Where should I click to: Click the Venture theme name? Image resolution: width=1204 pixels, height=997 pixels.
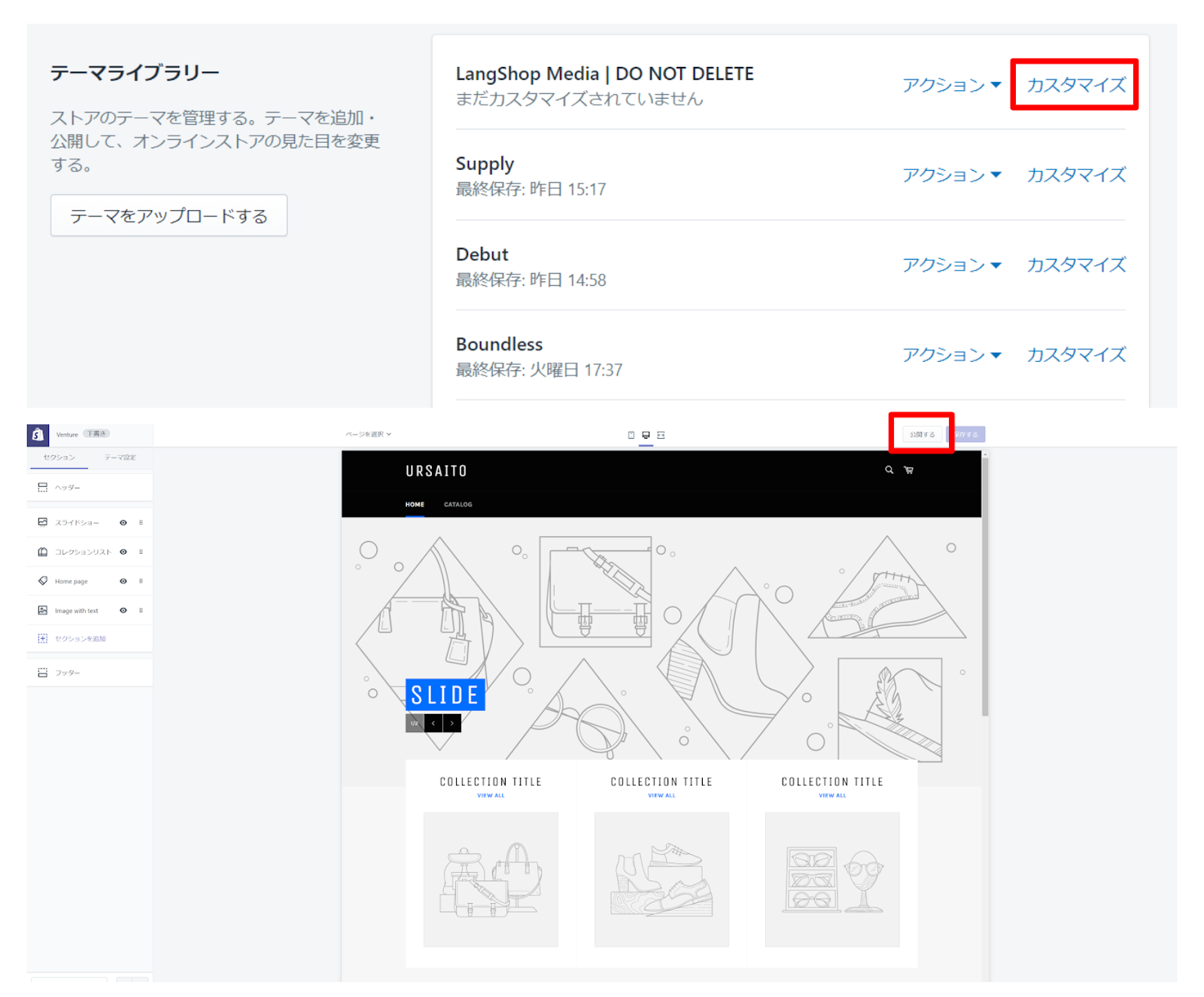click(x=67, y=434)
